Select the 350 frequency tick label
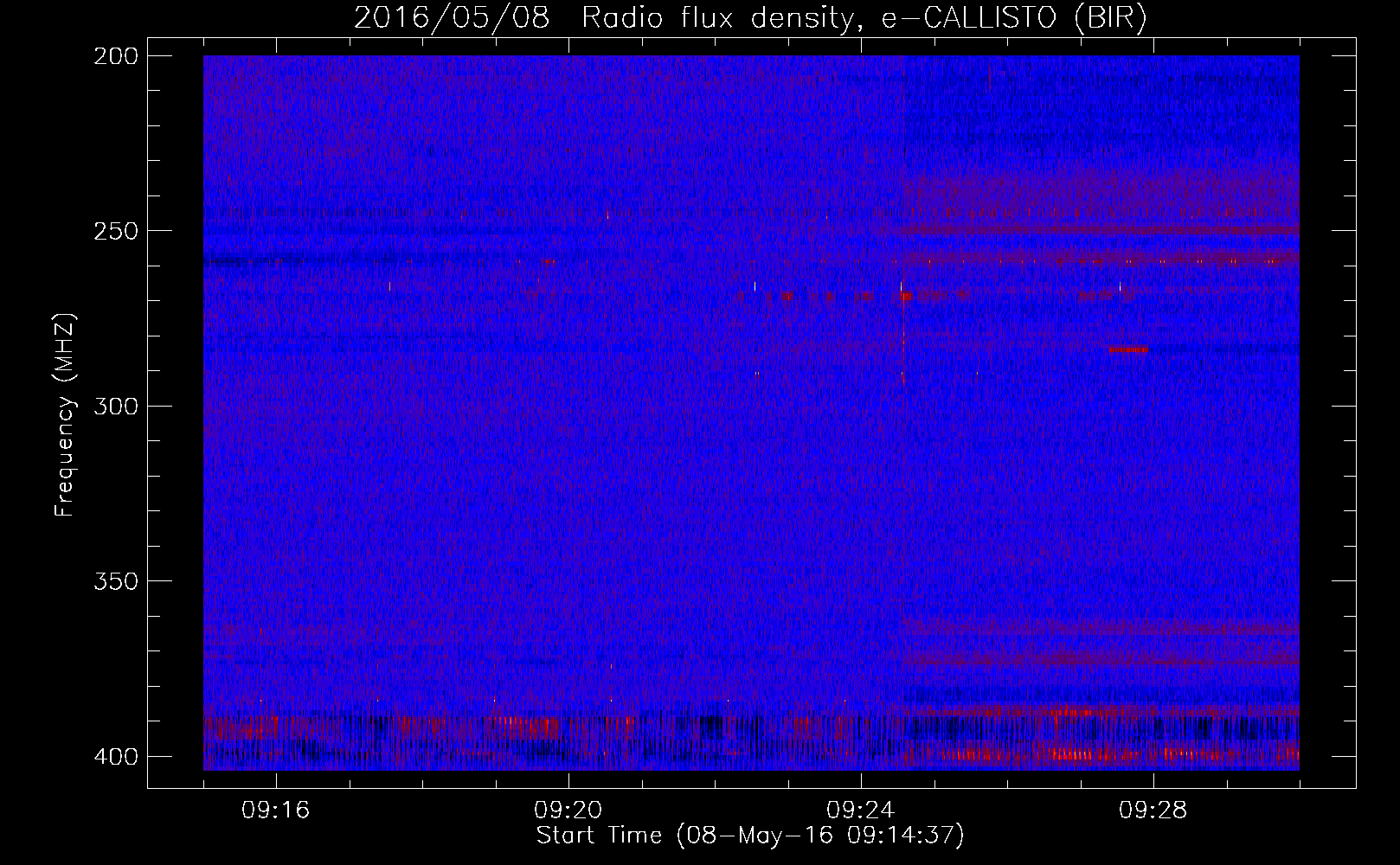 coord(116,581)
